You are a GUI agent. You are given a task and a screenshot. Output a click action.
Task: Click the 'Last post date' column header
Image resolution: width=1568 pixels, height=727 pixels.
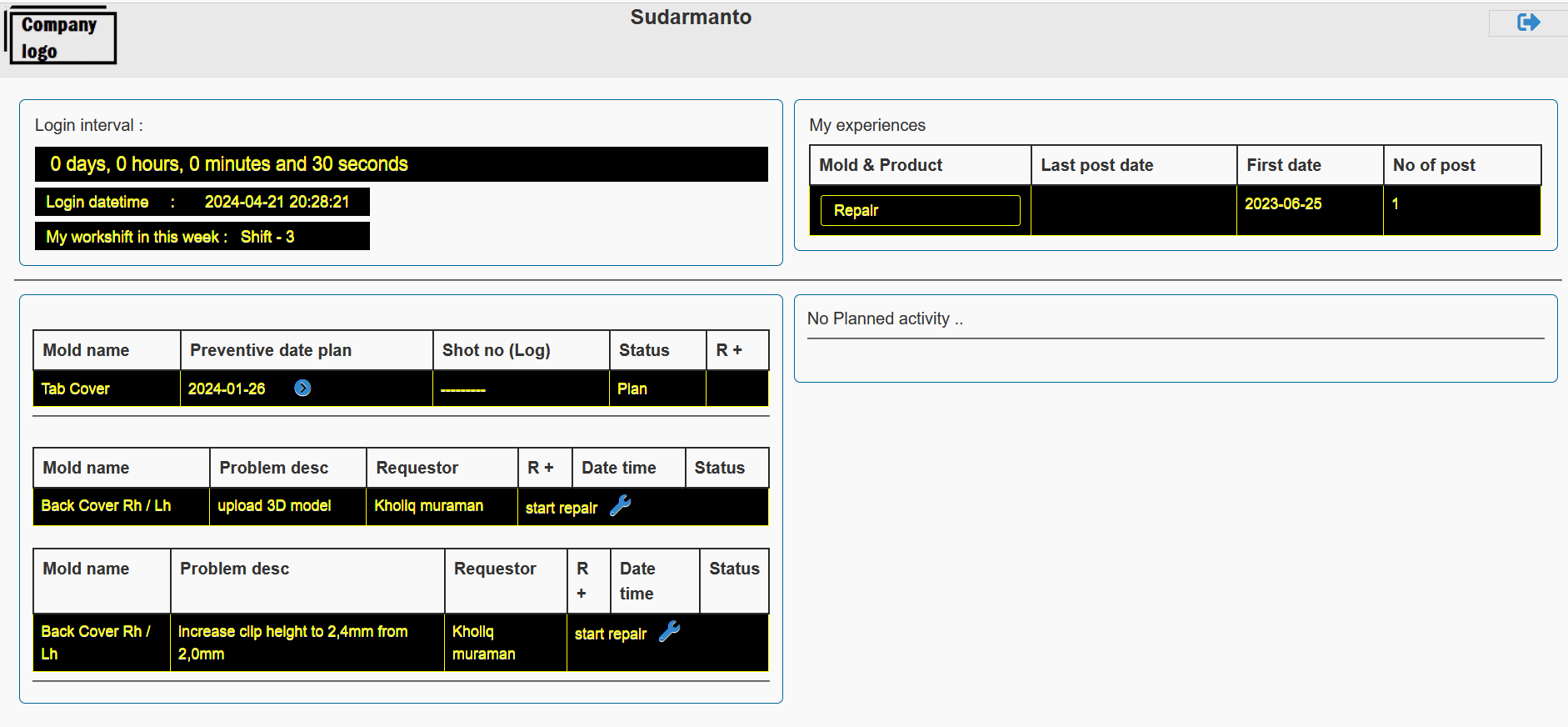click(x=1096, y=165)
